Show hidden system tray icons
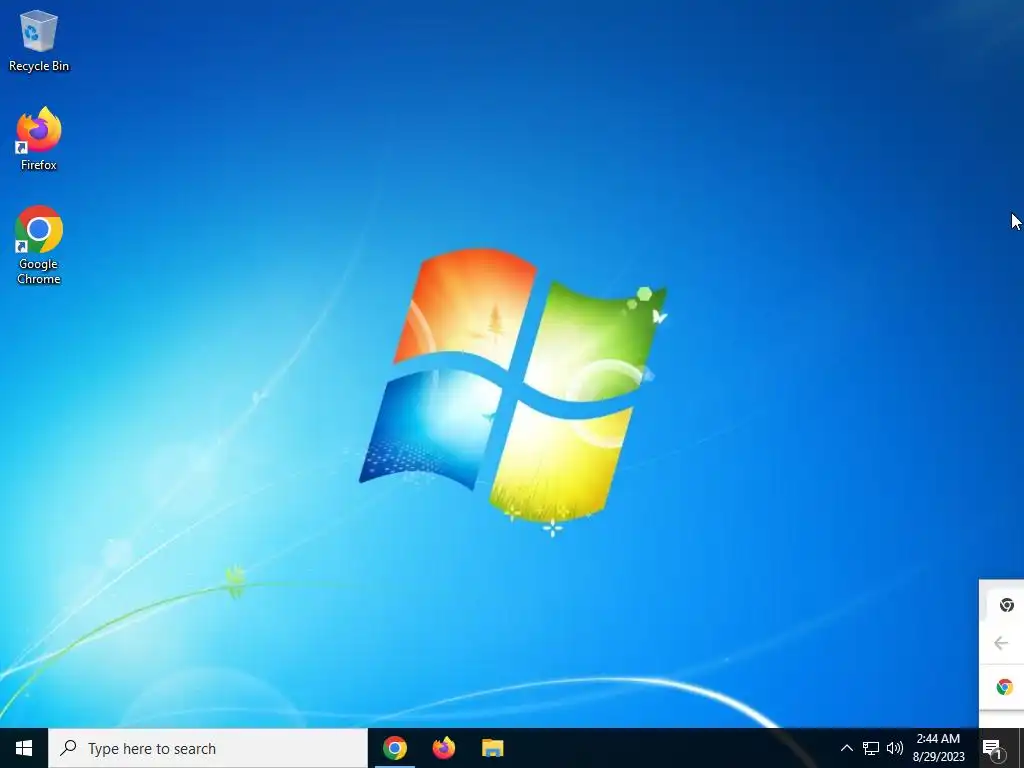Image resolution: width=1024 pixels, height=768 pixels. (x=846, y=748)
